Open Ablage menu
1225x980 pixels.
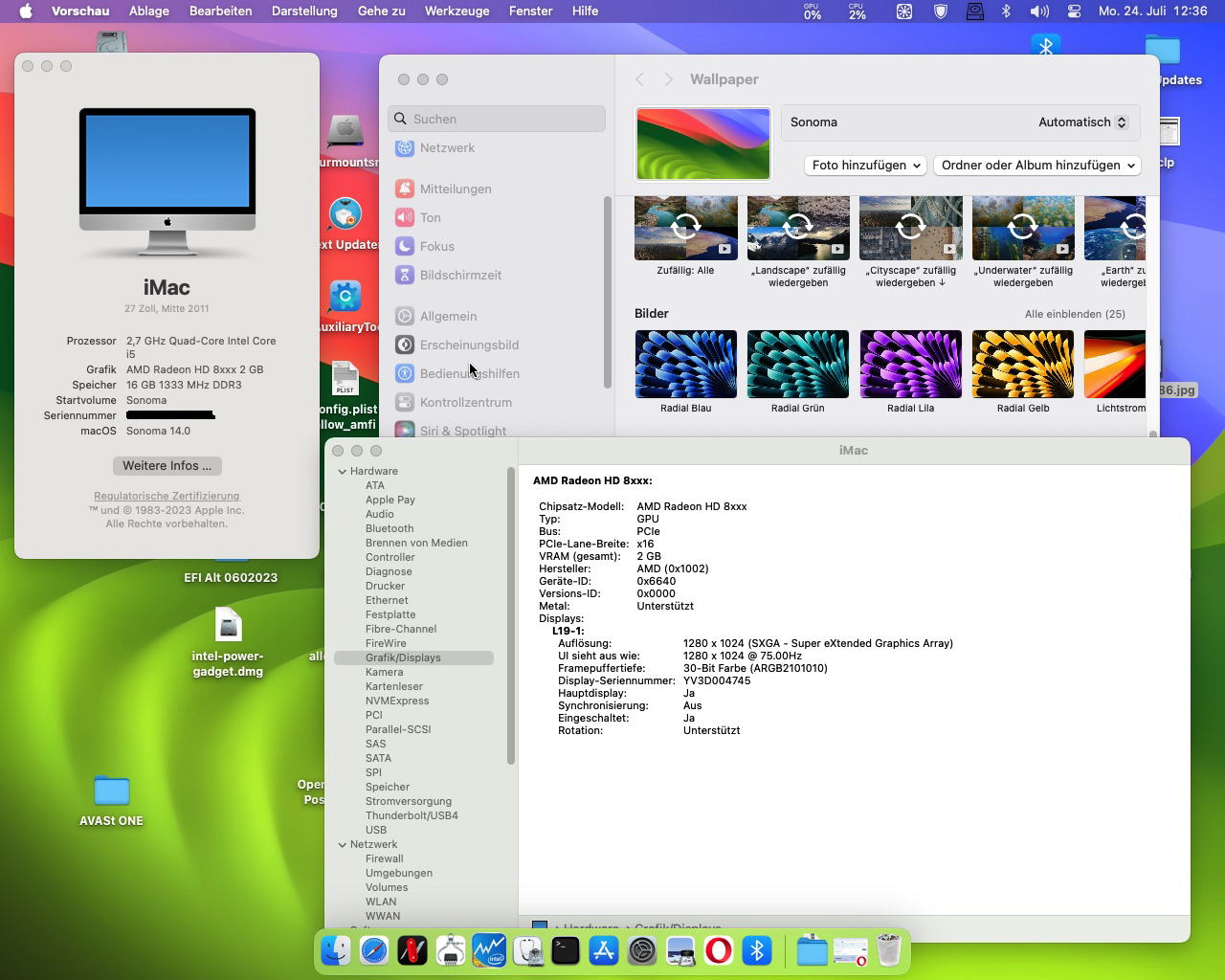149,11
